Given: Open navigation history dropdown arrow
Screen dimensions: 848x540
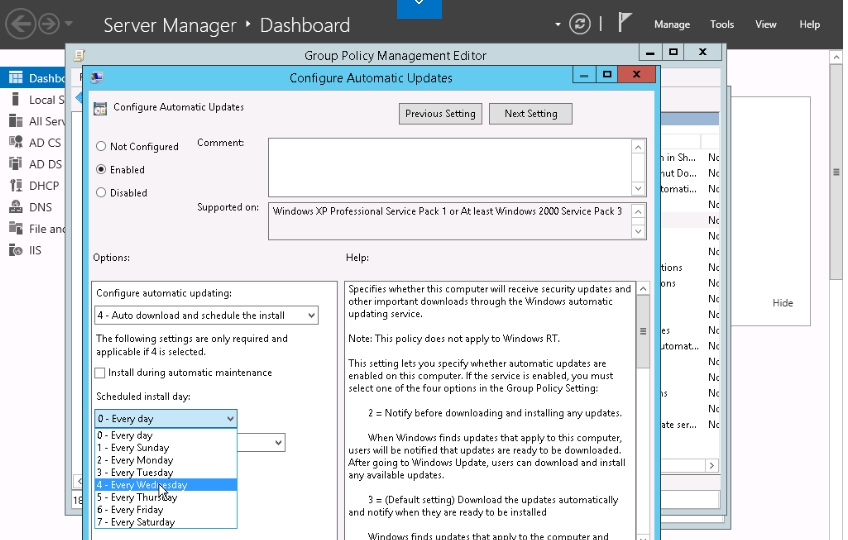Looking at the screenshot, I should click(69, 24).
